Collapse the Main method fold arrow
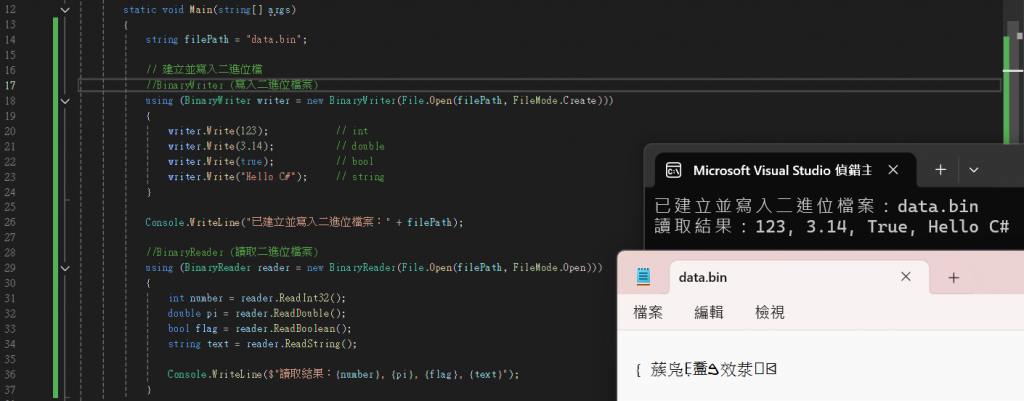1024x401 pixels. pos(65,10)
